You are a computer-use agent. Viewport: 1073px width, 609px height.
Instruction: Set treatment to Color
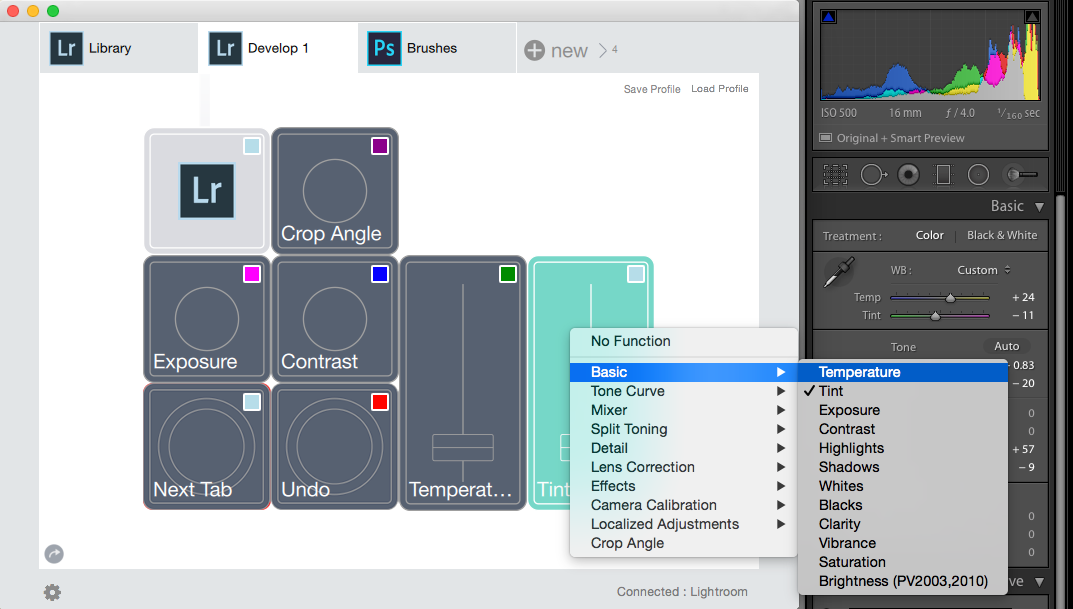929,235
